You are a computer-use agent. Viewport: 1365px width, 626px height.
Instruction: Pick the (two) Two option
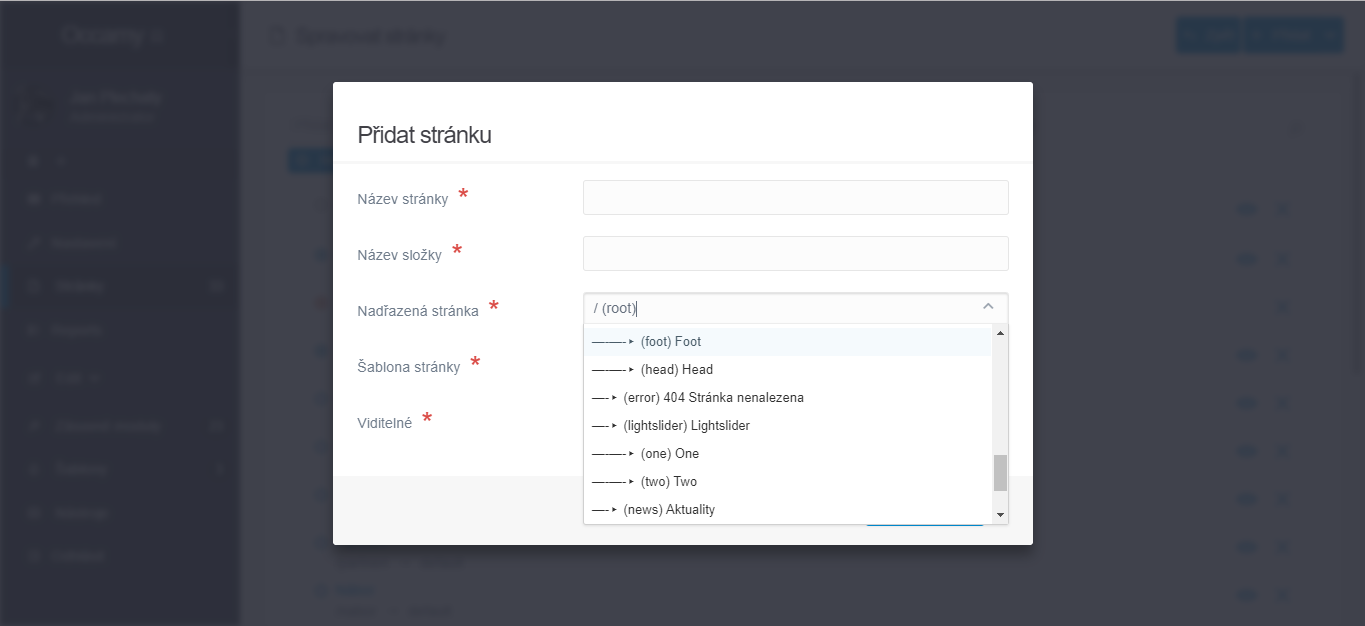(x=787, y=481)
